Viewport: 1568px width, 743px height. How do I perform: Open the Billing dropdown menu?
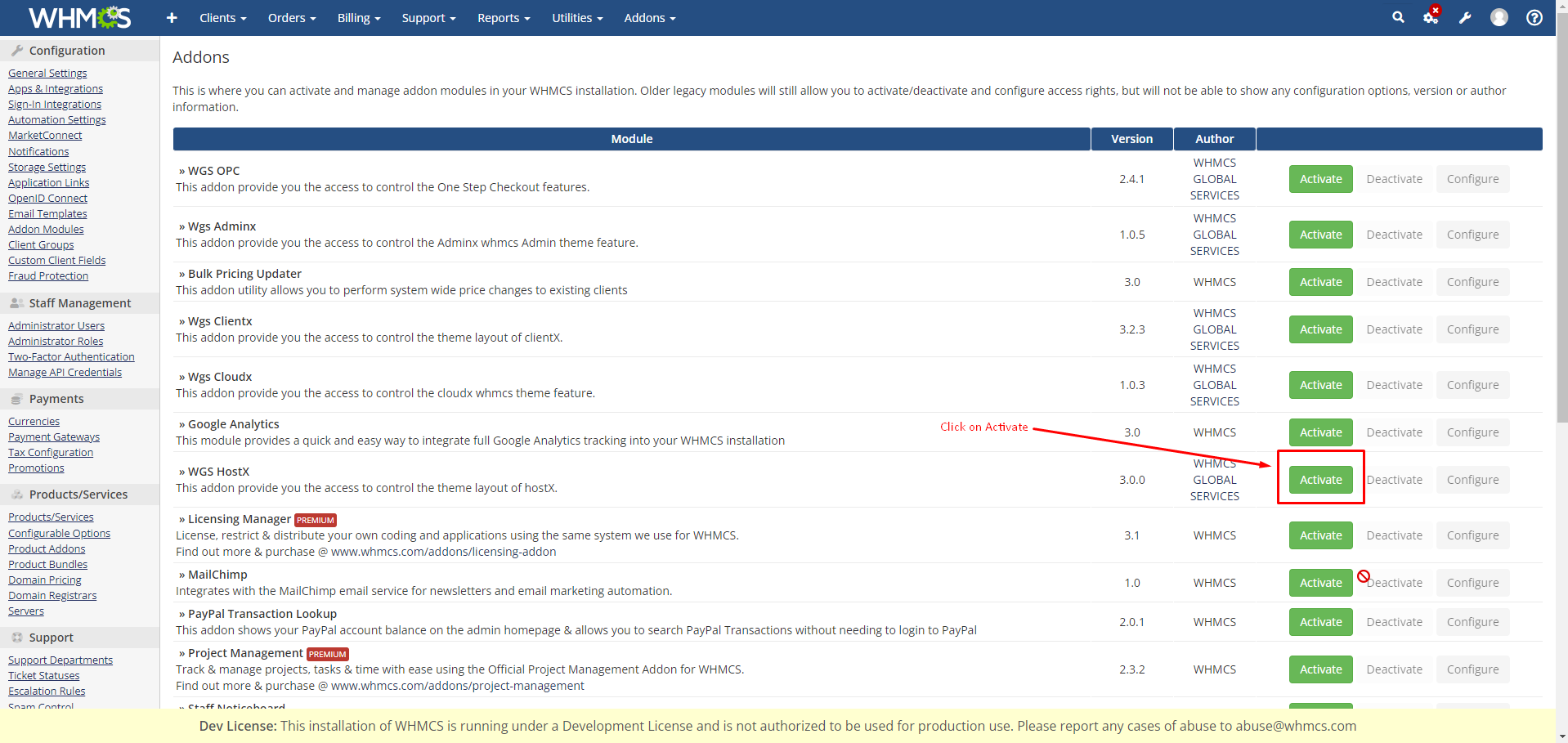point(359,18)
